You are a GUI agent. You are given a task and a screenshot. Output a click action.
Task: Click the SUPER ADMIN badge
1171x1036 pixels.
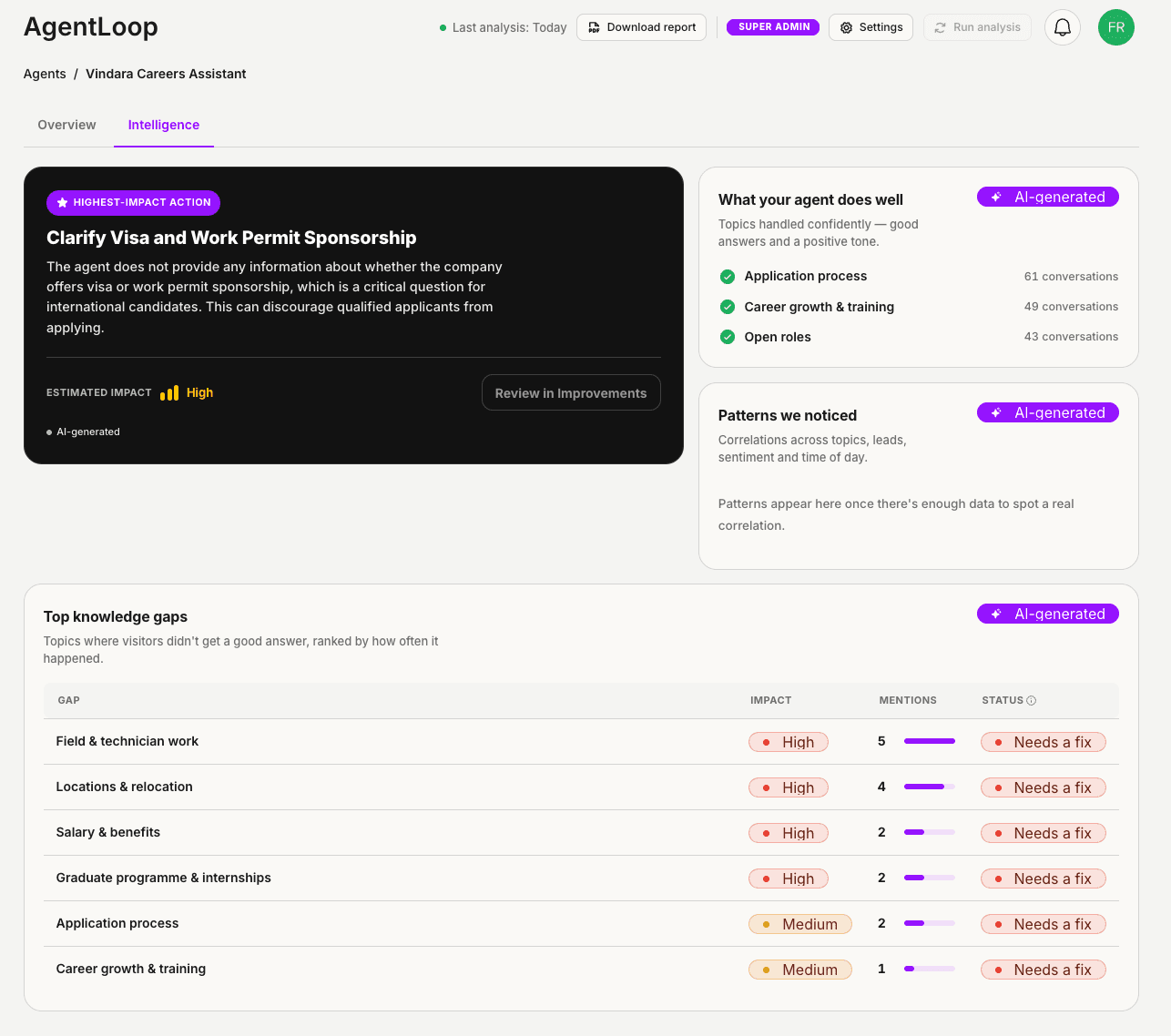point(773,27)
